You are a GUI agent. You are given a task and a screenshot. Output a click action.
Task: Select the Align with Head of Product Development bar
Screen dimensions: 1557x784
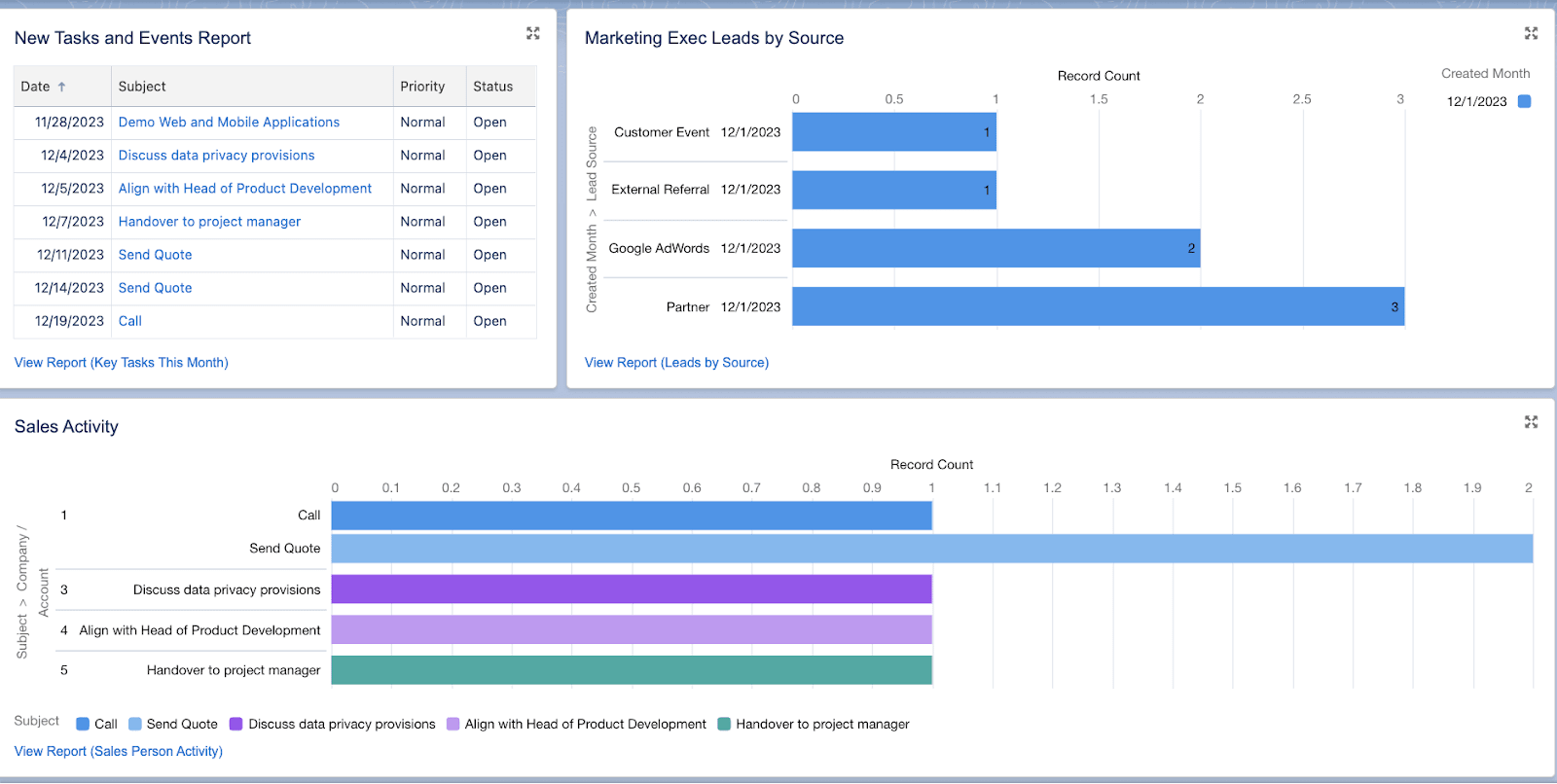point(632,630)
